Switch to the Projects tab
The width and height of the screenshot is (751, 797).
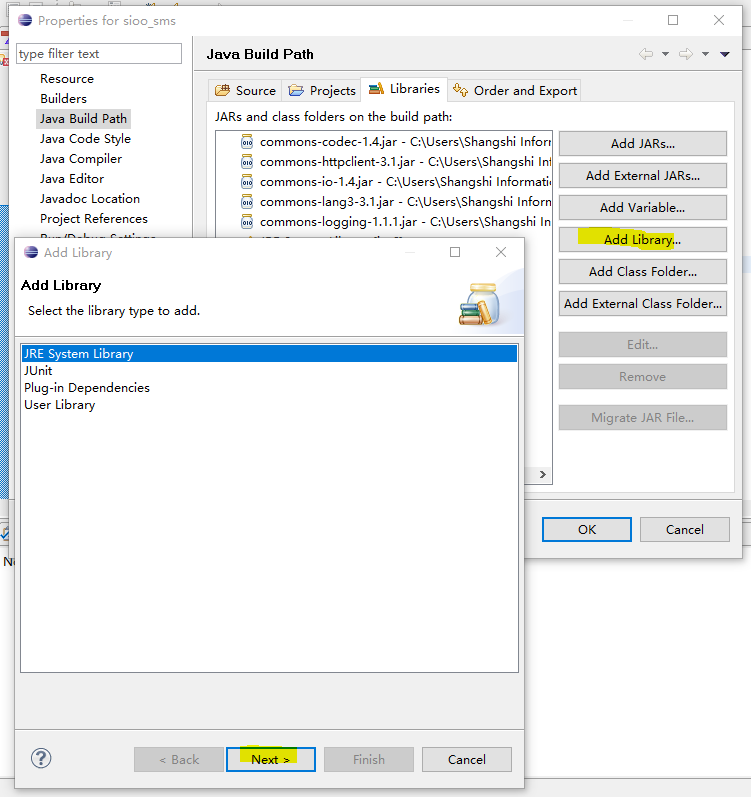321,90
